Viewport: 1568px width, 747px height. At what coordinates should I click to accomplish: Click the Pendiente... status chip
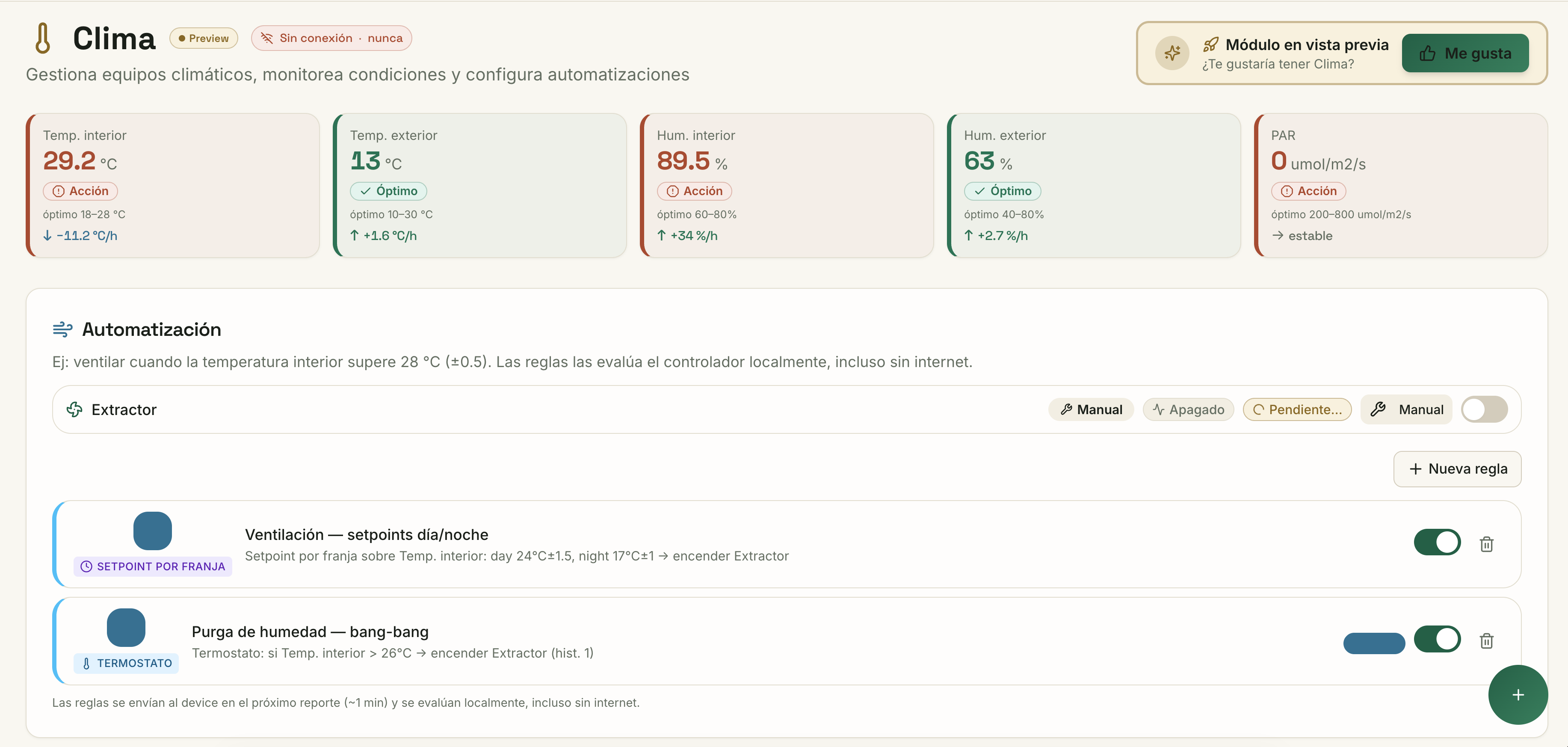tap(1297, 409)
